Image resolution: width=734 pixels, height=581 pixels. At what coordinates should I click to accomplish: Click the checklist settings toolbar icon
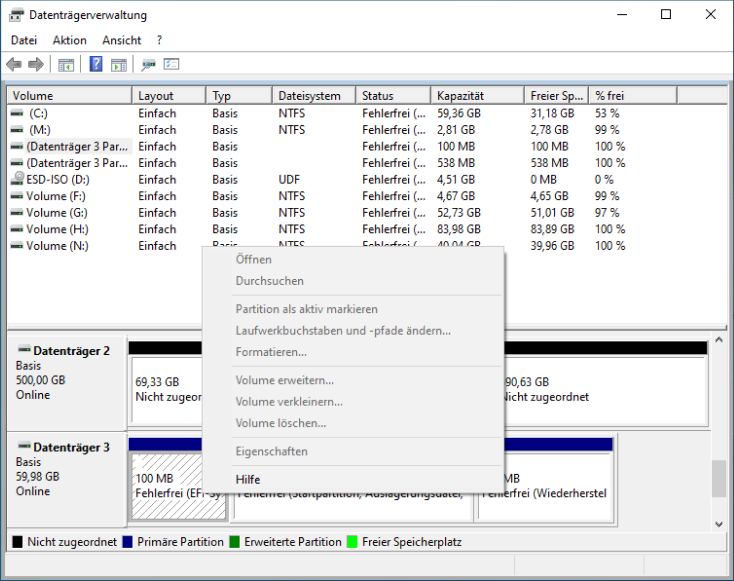(x=171, y=64)
